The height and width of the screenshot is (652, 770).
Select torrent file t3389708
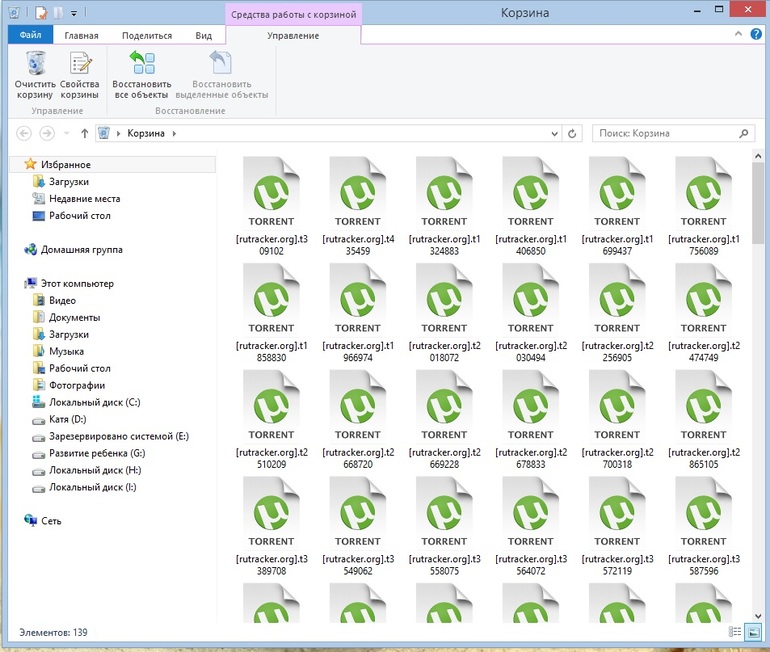[x=272, y=526]
